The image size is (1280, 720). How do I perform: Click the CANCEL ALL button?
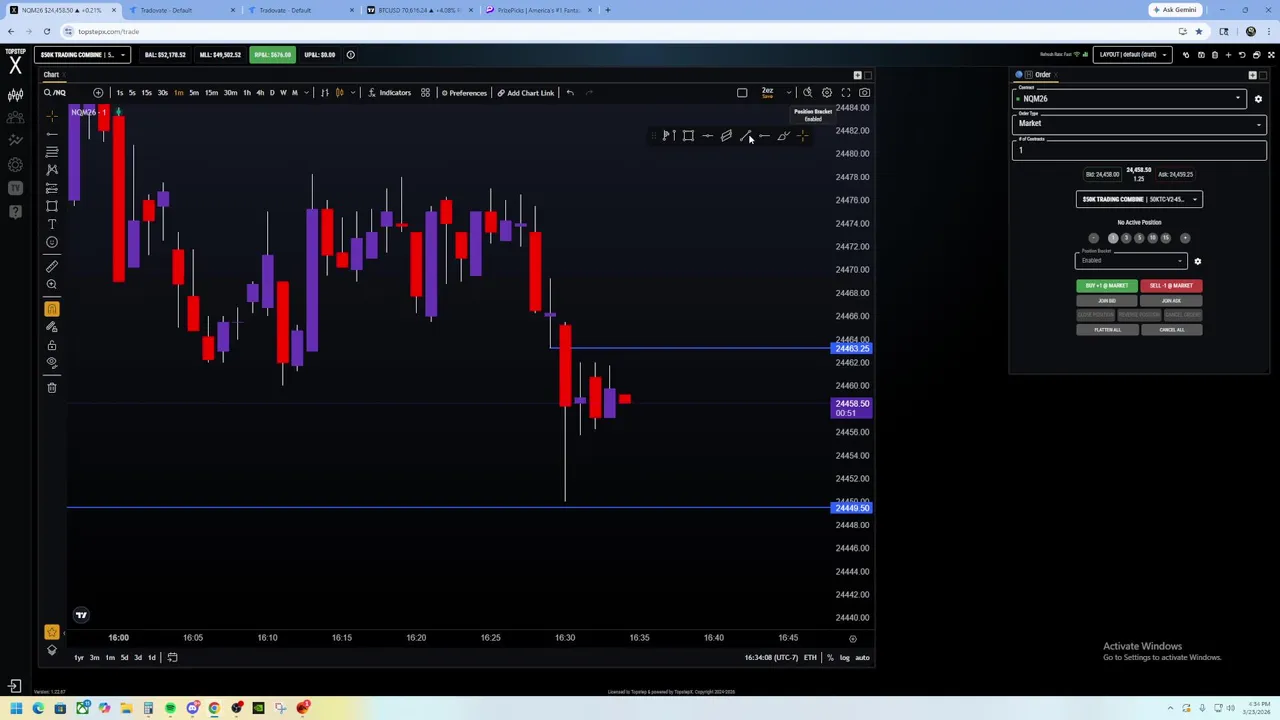(x=1171, y=330)
